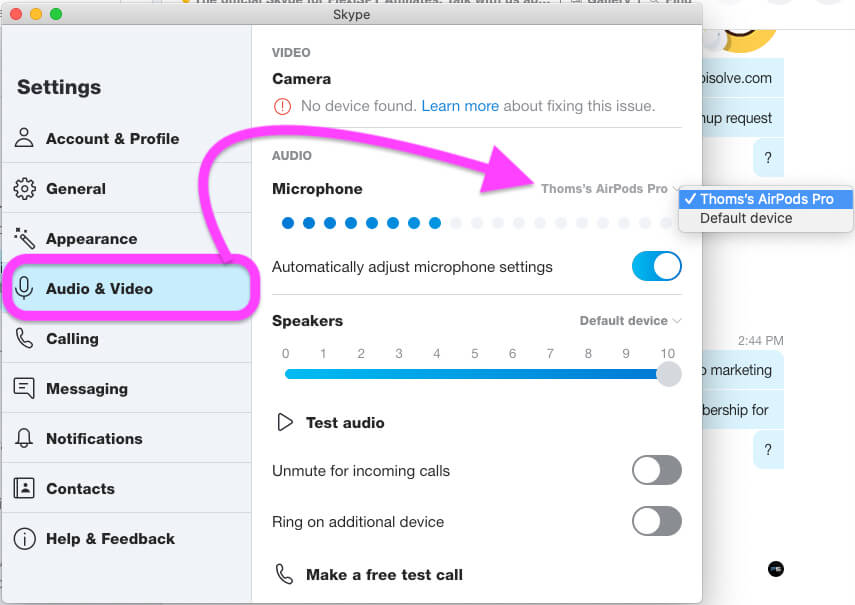The width and height of the screenshot is (855, 605).
Task: Click the Account & Profile person icon
Action: 24,138
